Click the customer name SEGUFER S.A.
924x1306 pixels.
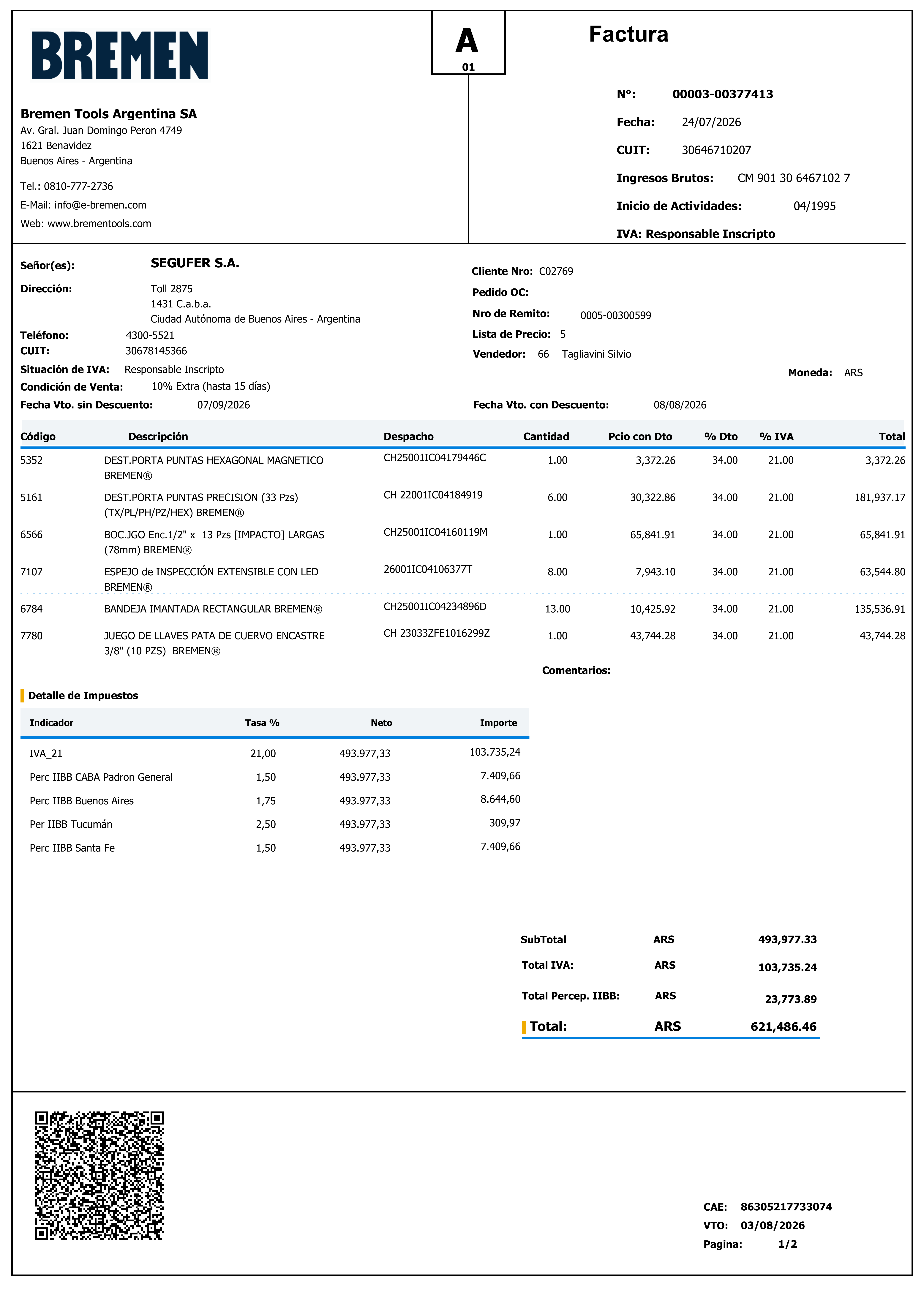[195, 263]
